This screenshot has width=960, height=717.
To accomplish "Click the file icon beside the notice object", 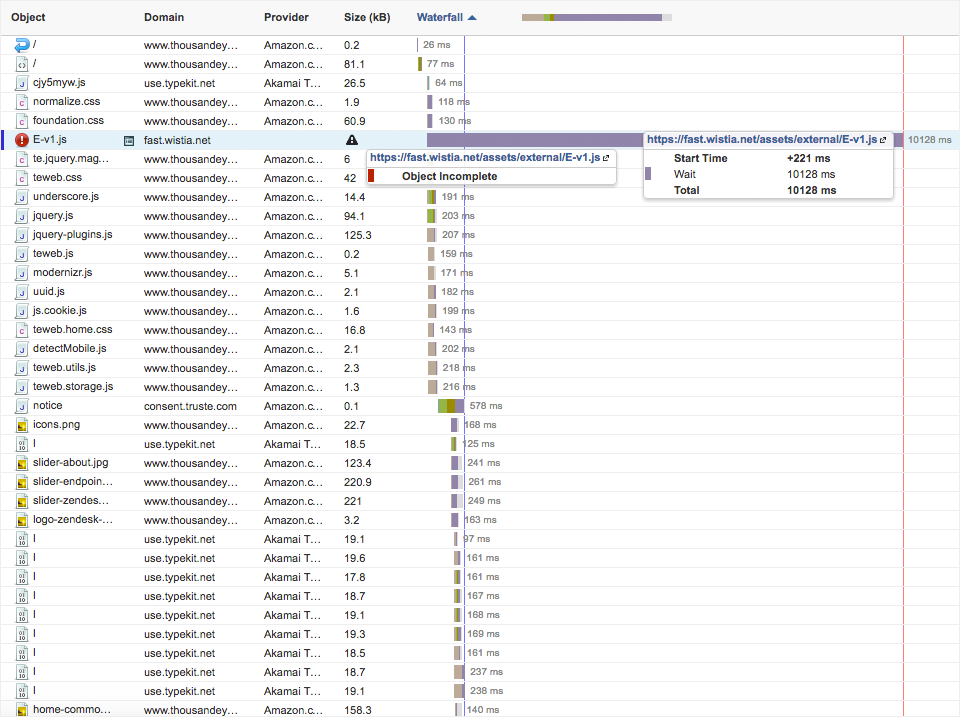I will tap(22, 406).
